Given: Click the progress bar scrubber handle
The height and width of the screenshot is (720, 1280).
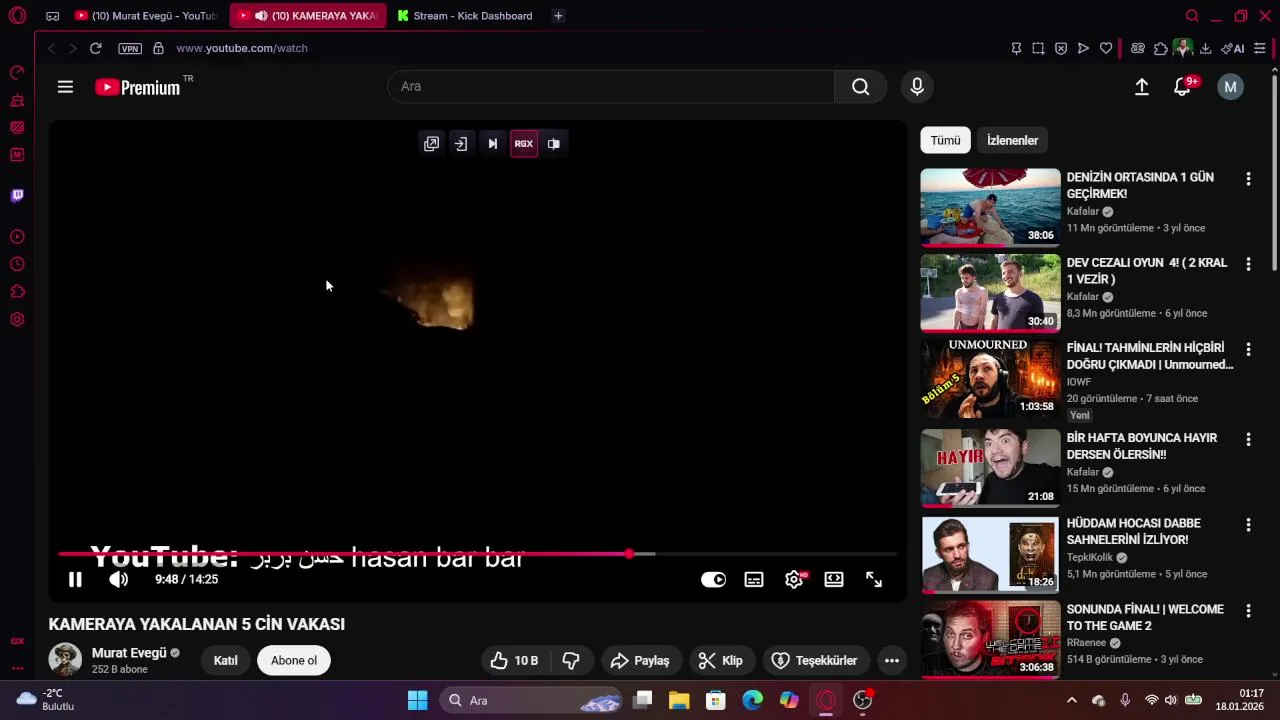Looking at the screenshot, I should pos(629,554).
